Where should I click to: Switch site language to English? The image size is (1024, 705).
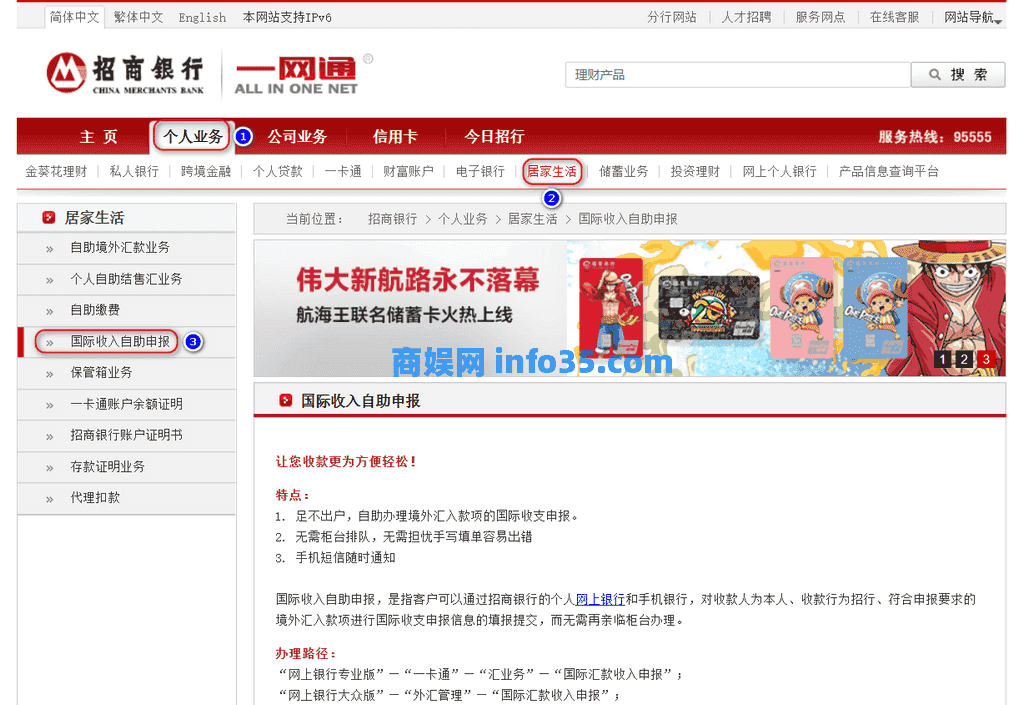tap(202, 18)
